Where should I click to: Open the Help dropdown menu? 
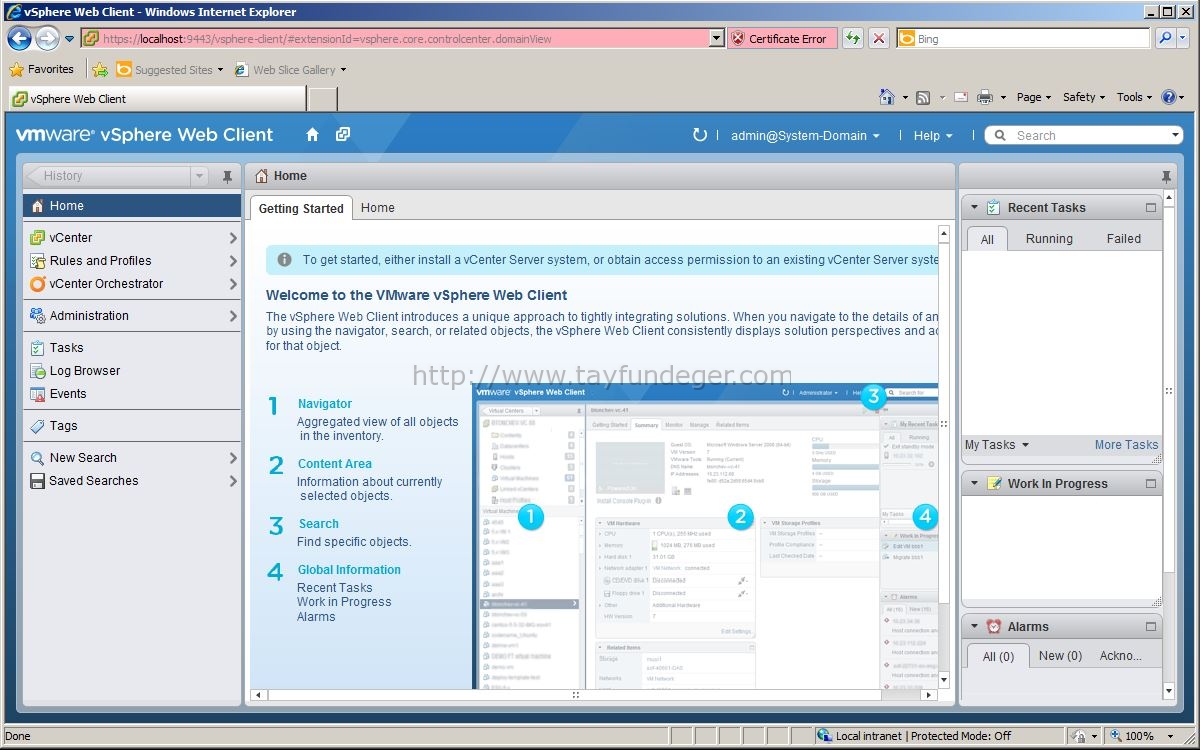point(933,136)
